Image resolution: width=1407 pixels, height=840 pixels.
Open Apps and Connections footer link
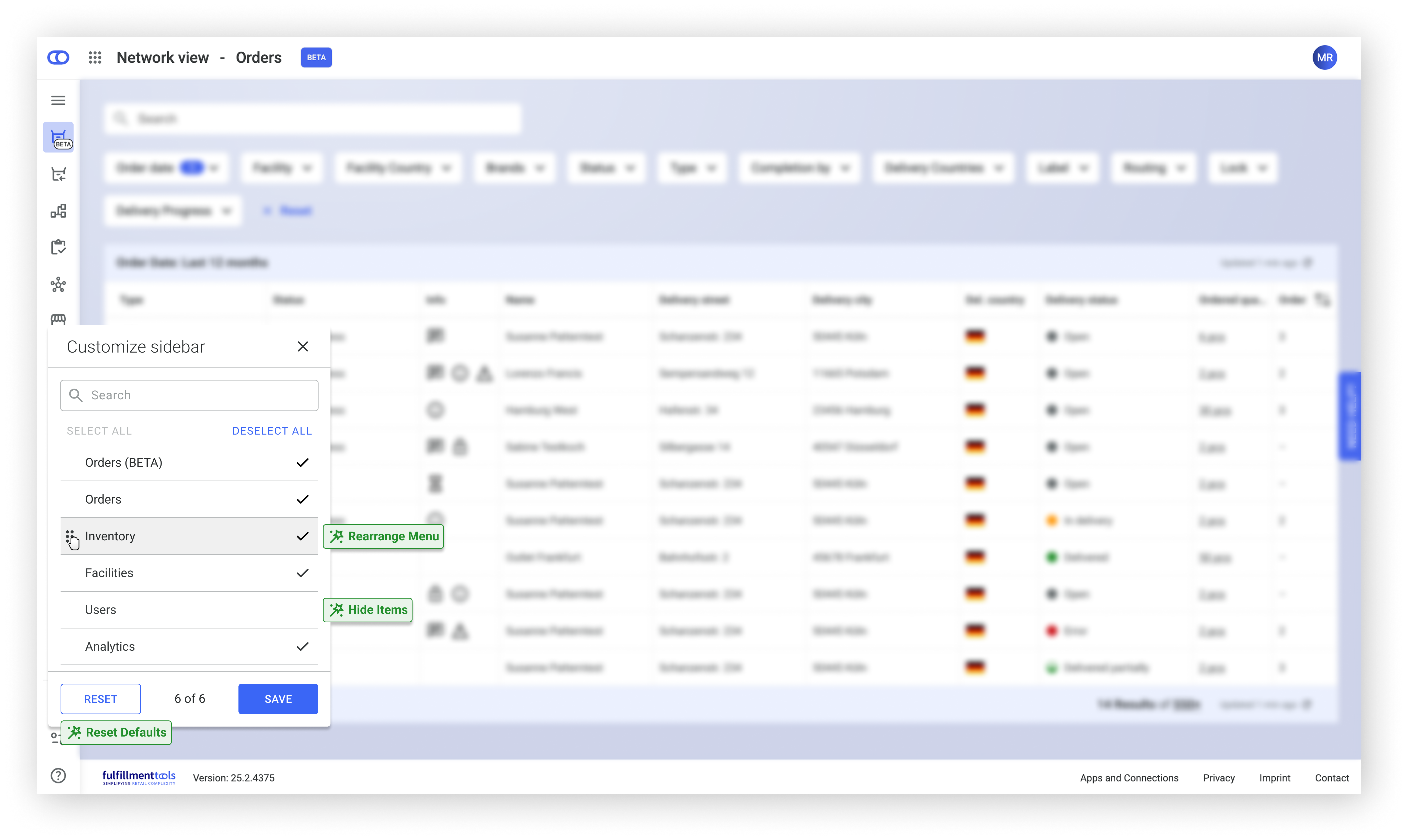tap(1128, 778)
